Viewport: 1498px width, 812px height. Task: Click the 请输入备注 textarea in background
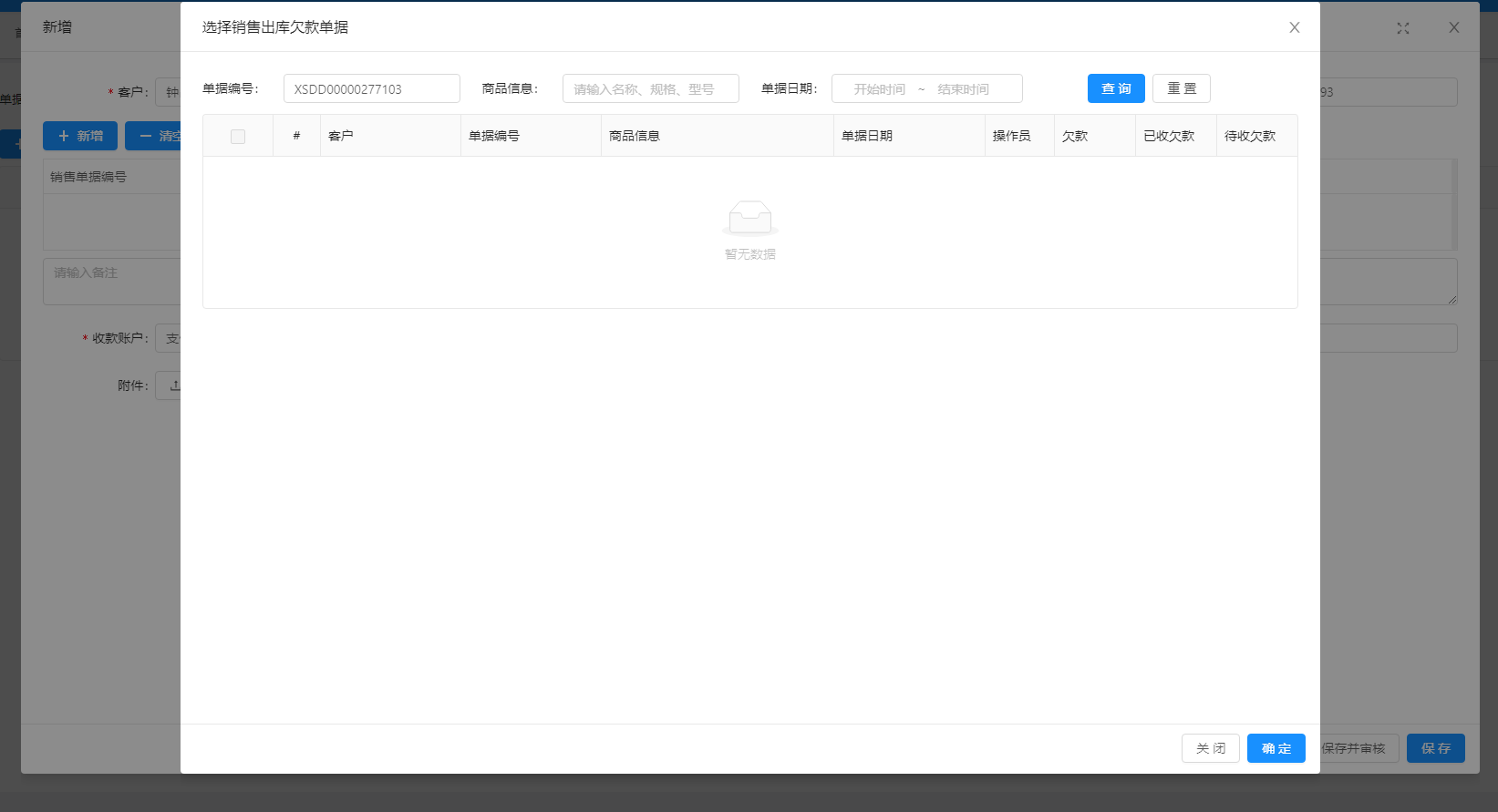[111, 282]
